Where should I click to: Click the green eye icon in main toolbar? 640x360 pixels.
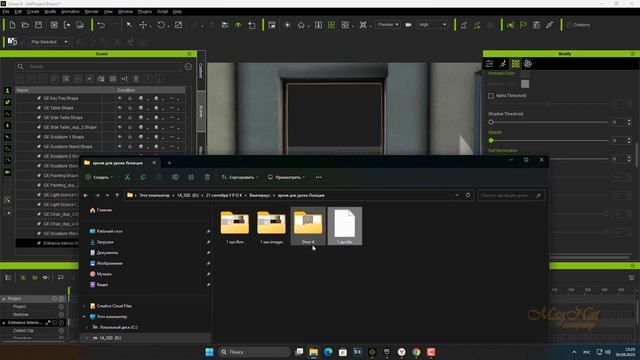(238, 25)
